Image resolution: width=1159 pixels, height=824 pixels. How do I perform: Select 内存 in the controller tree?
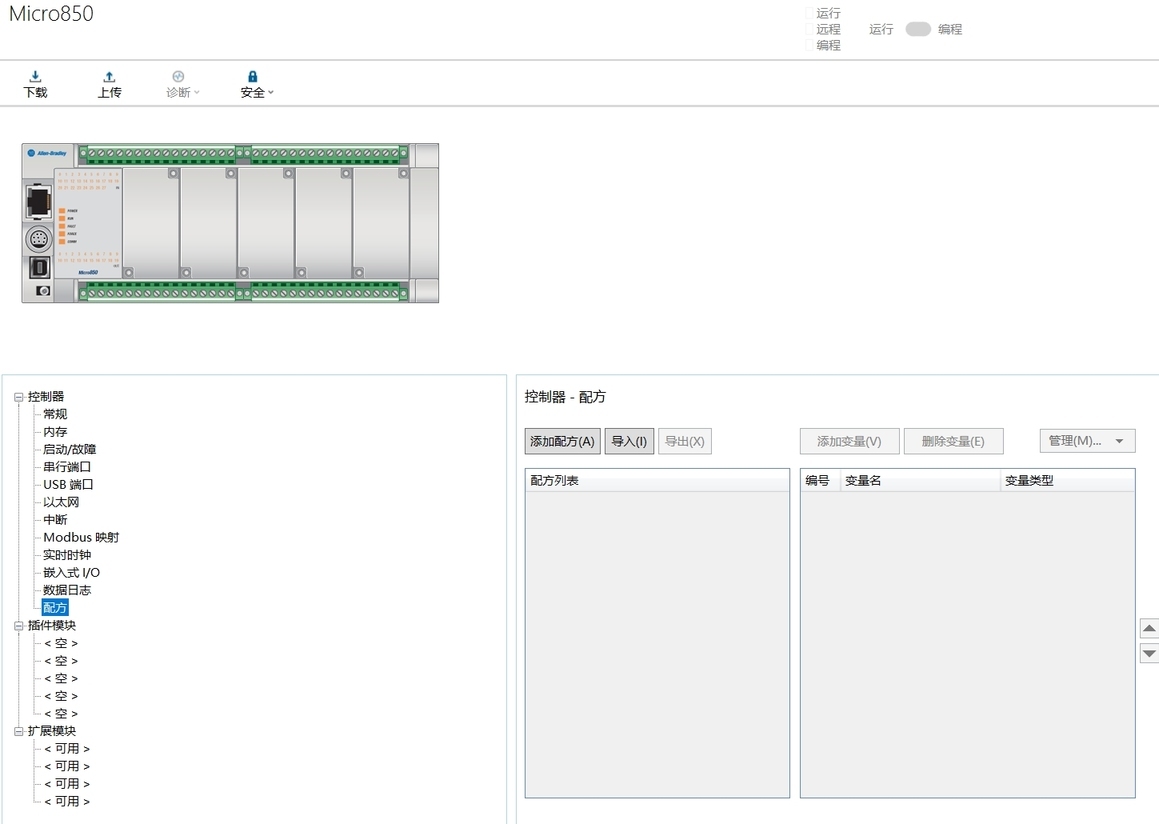click(x=55, y=432)
